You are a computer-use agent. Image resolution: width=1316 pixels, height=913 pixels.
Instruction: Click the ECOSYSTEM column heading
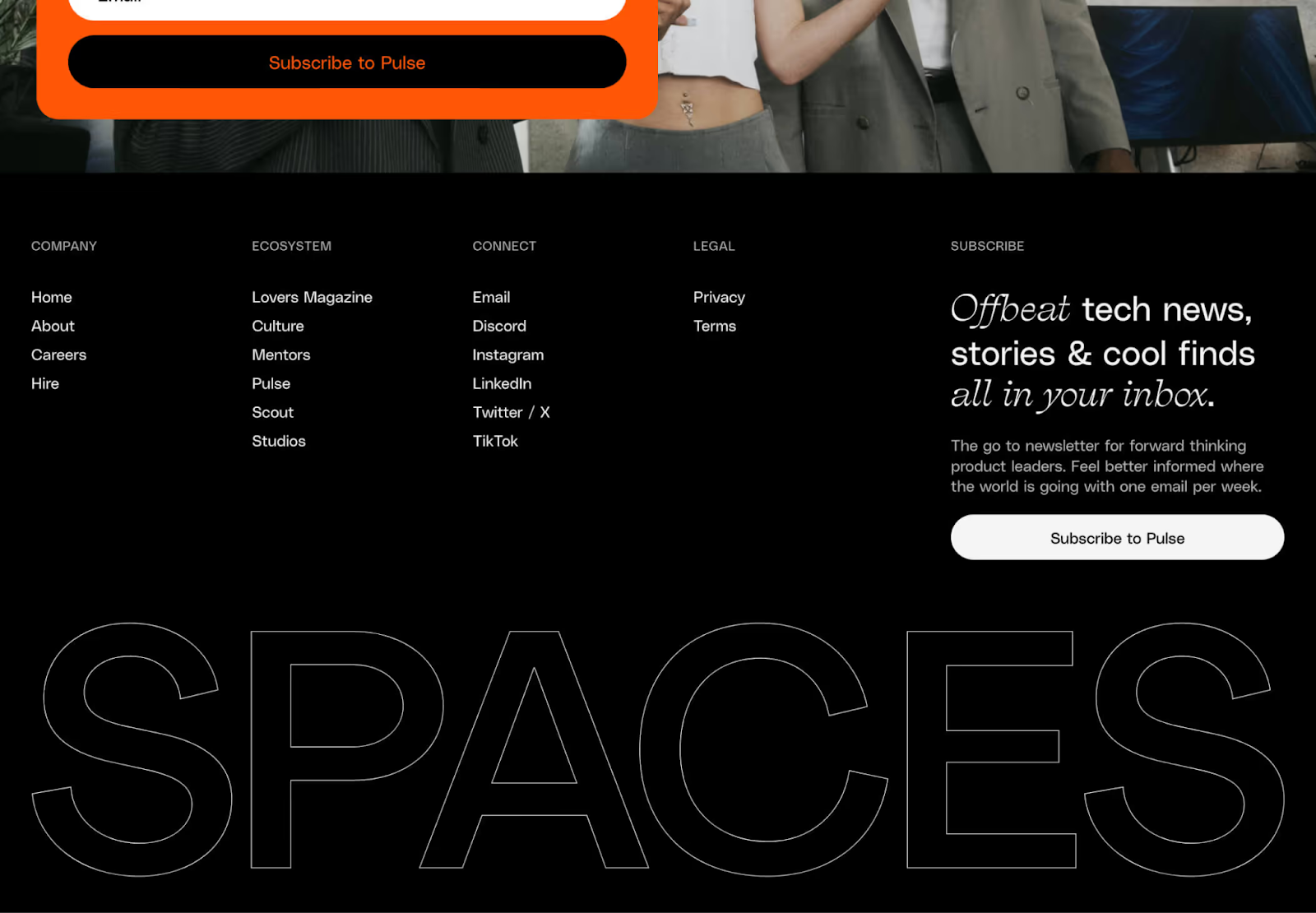[292, 246]
